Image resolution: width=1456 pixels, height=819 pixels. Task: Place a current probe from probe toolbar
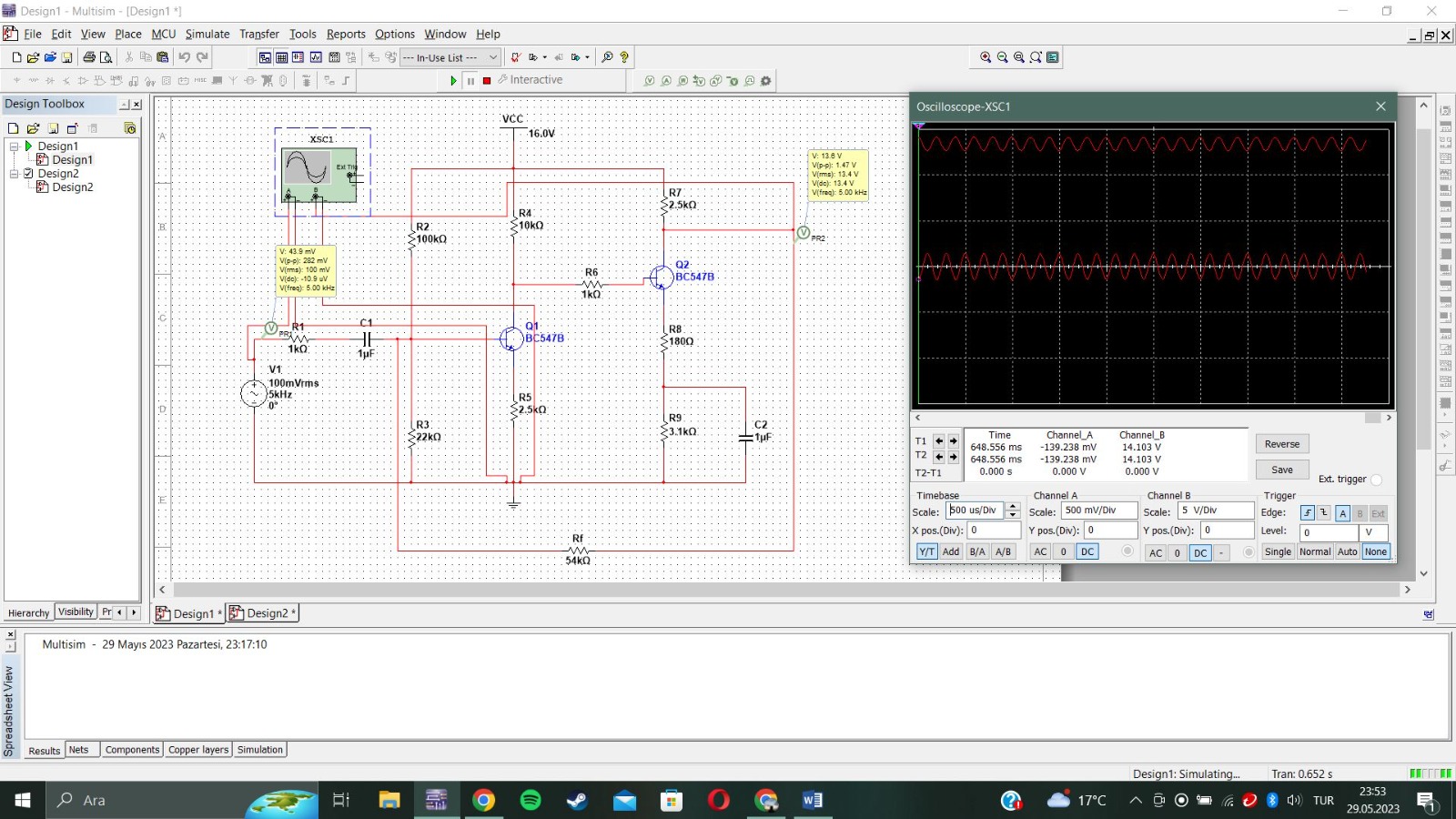(666, 81)
